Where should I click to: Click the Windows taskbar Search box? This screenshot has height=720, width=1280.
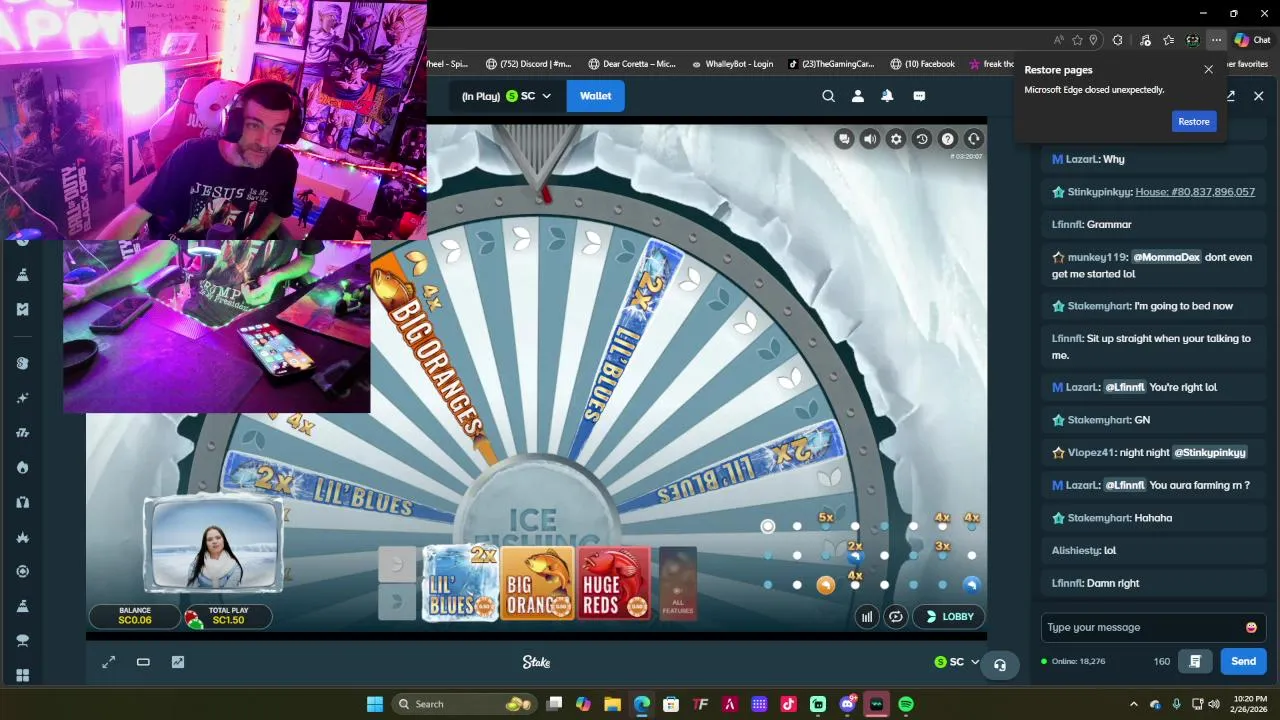click(x=466, y=704)
